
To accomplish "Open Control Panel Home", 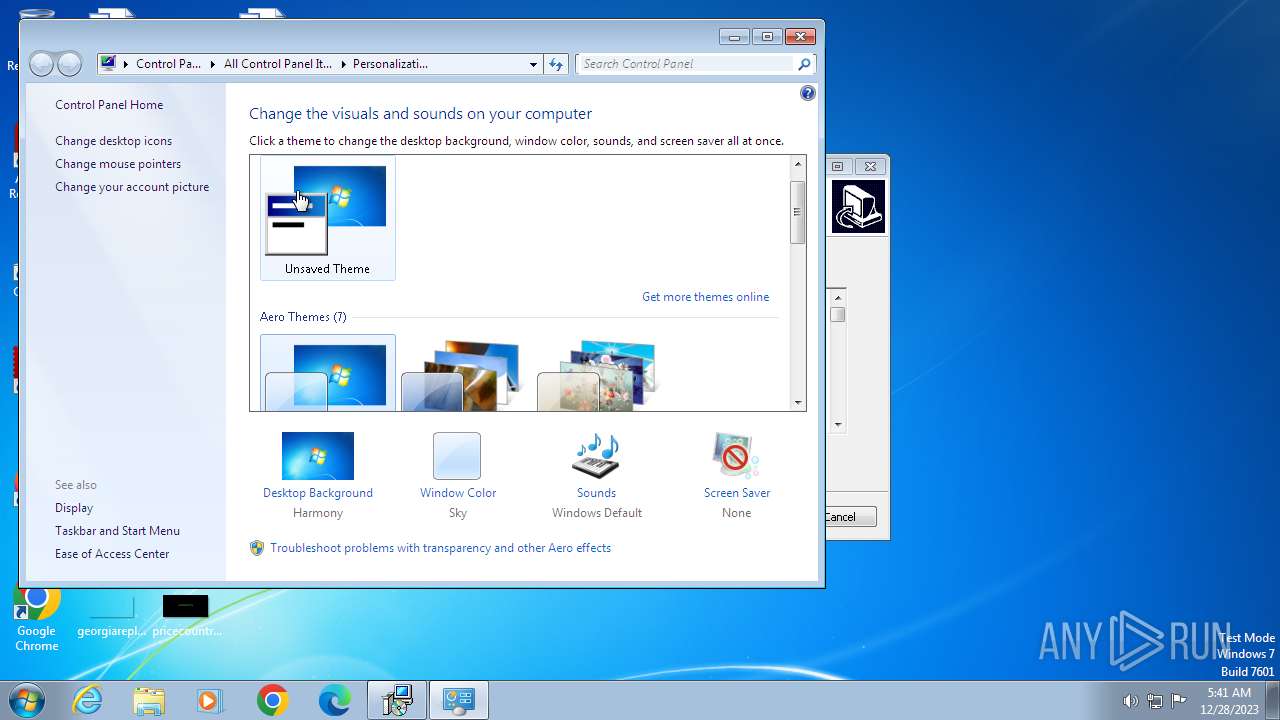I will tap(109, 105).
